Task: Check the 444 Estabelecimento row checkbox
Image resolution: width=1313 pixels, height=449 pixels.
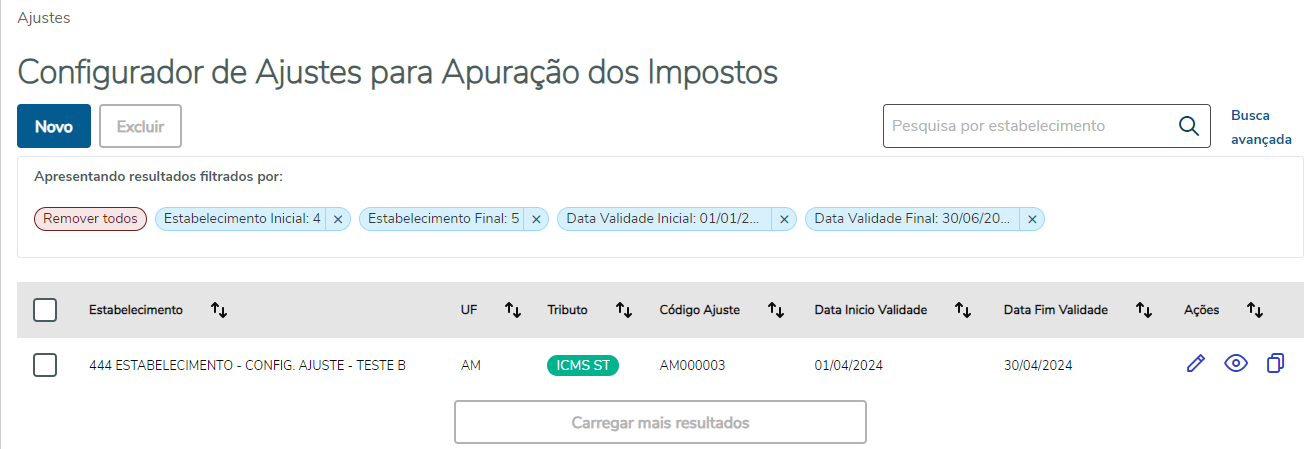Action: [x=45, y=365]
